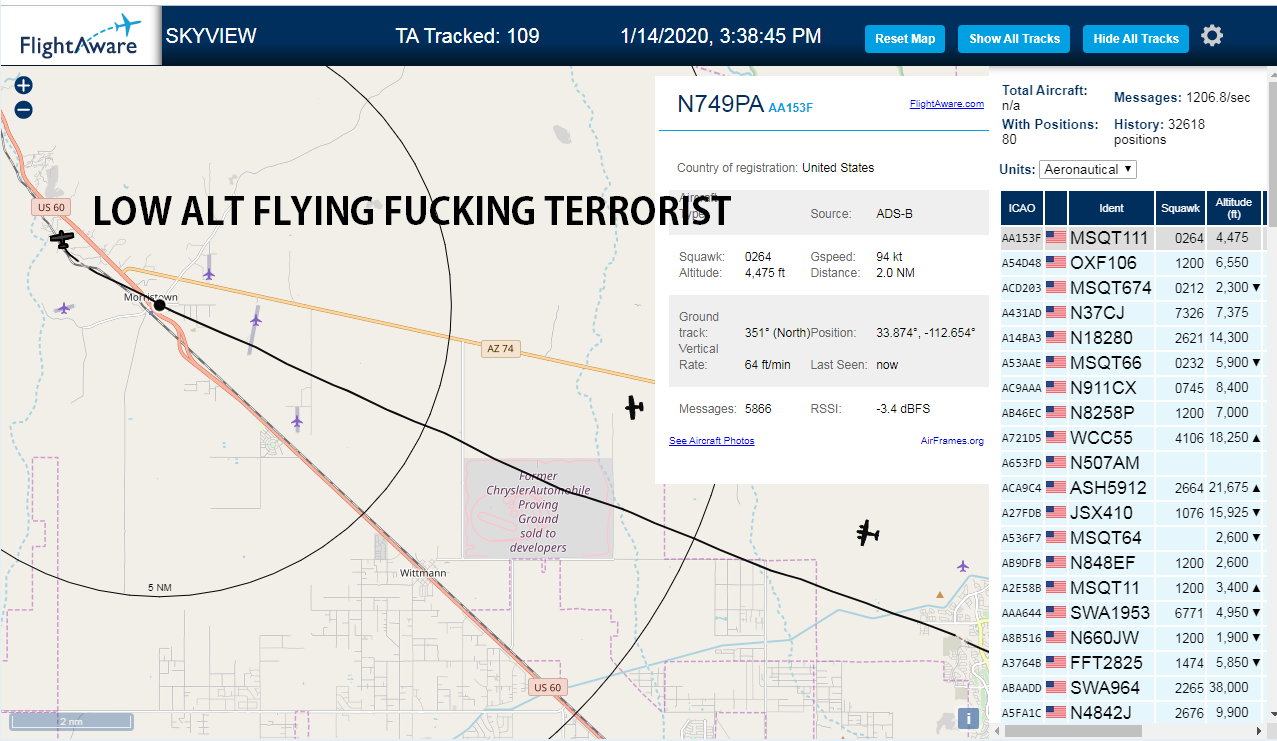Select the JSX410 aircraft row
Screen dimensions: 1277x741
[x=1132, y=513]
